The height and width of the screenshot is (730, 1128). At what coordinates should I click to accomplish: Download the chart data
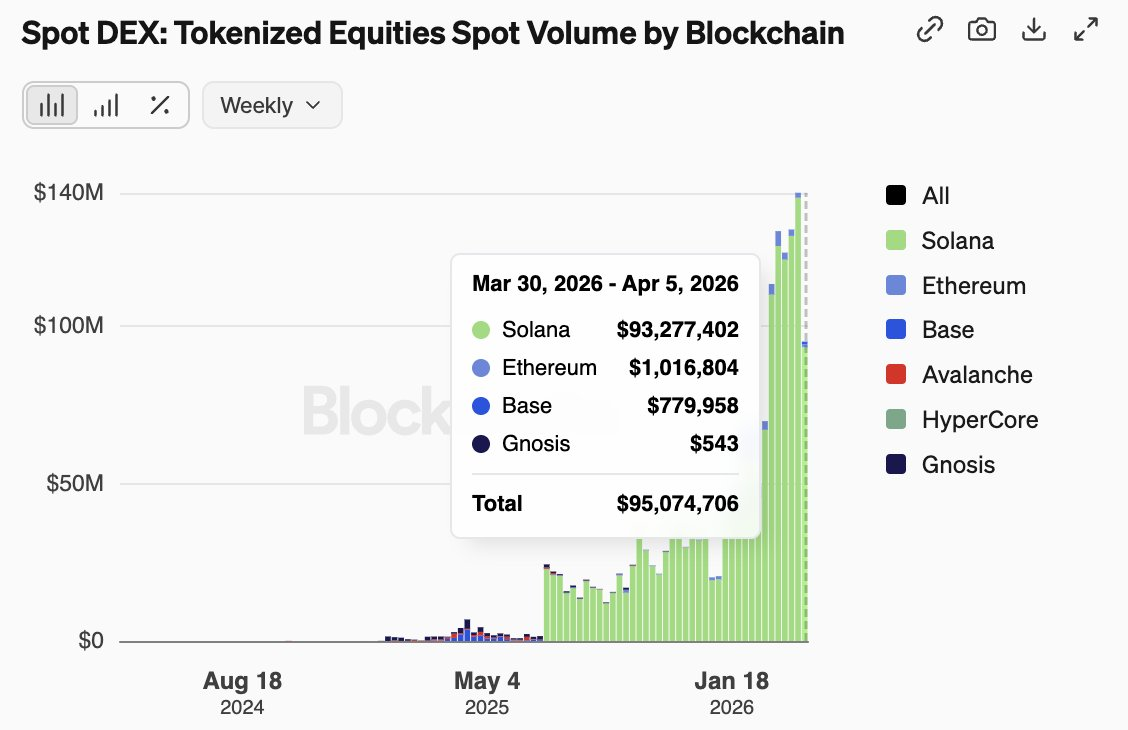pyautogui.click(x=1033, y=31)
